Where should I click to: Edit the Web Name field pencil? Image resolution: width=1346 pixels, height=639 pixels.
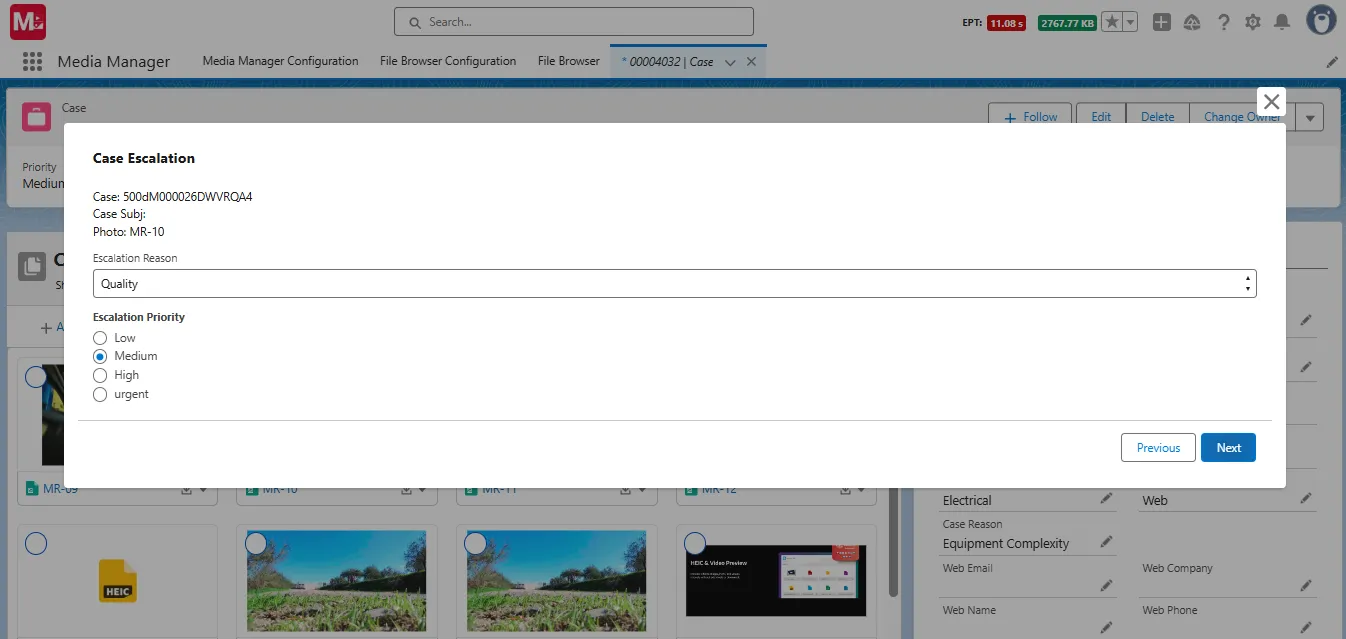[x=1106, y=627]
